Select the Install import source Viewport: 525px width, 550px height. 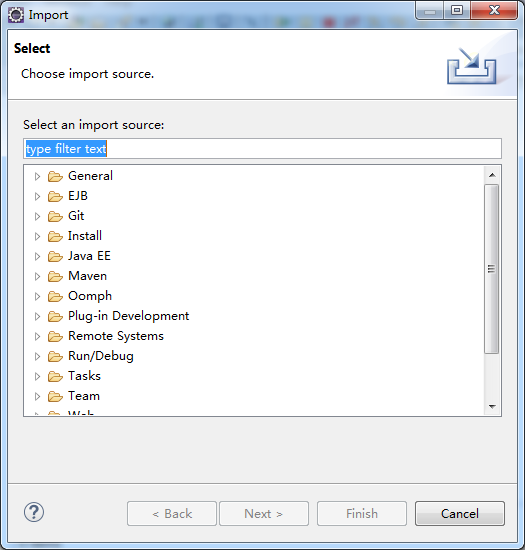(x=85, y=236)
